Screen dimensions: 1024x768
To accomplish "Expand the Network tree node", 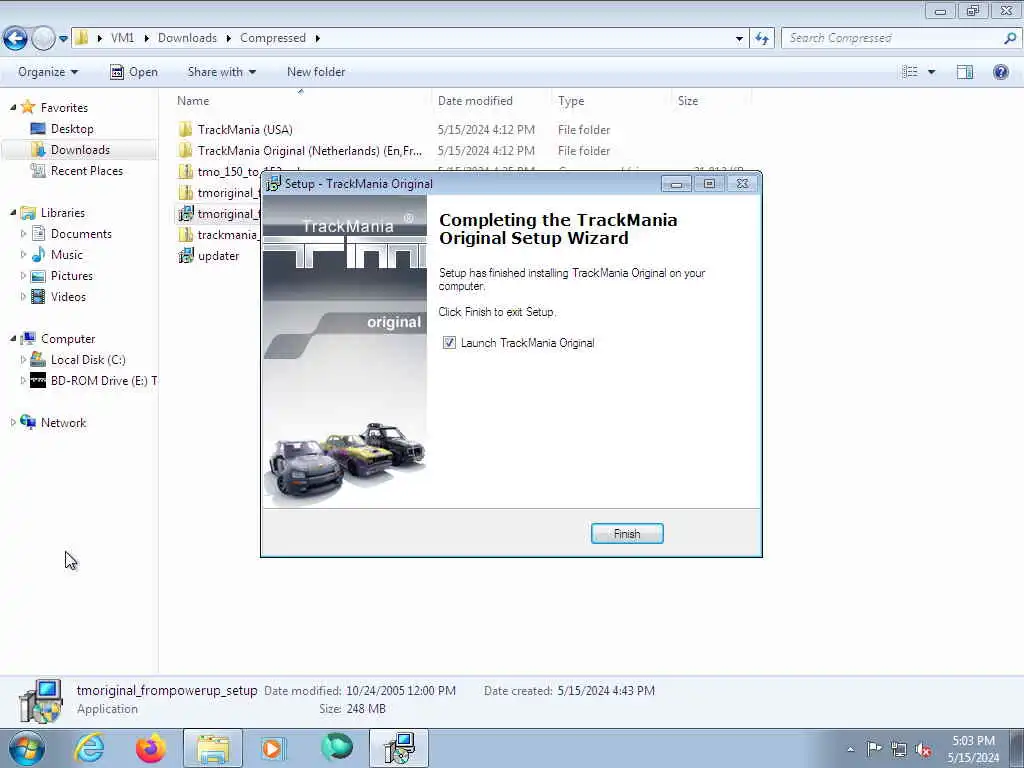I will point(13,423).
